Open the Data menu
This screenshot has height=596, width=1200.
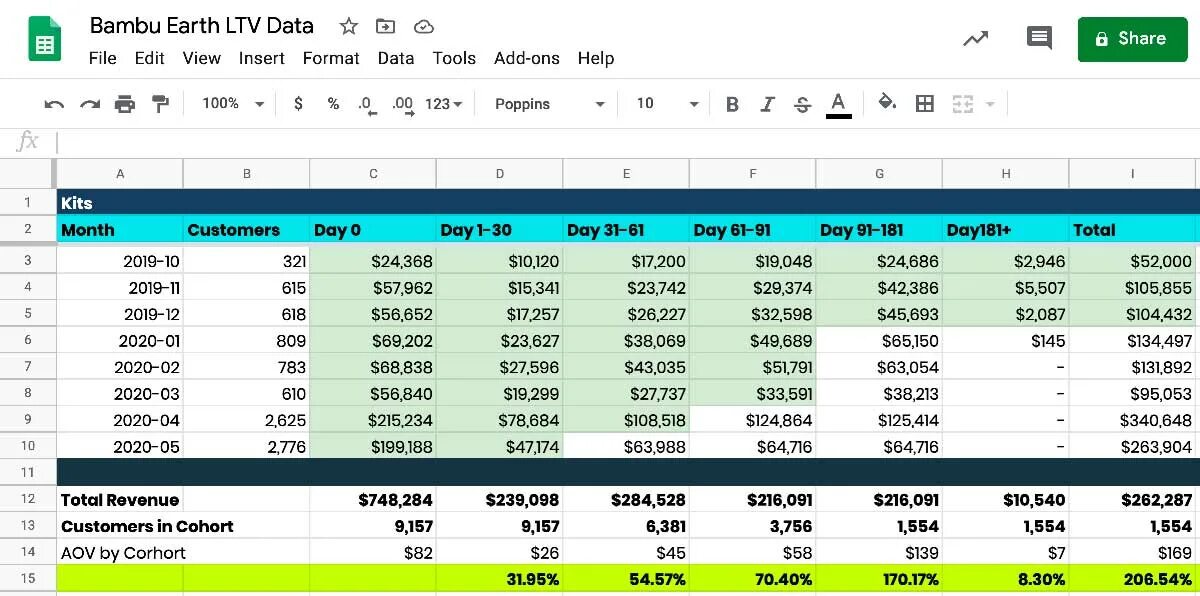396,58
